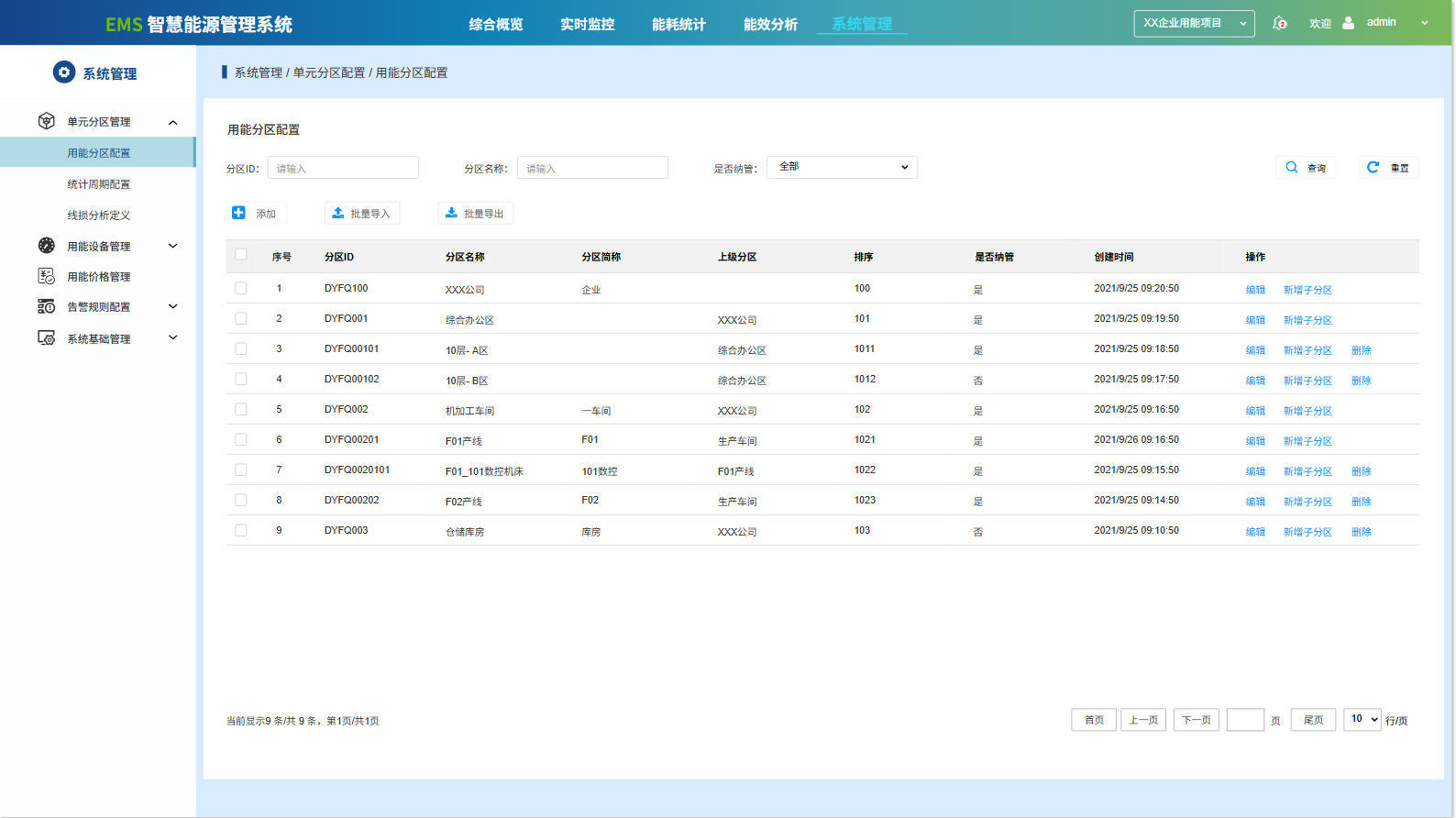Collapse the 单元分区管理 sidebar section
The width and height of the screenshot is (1456, 818).
tap(172, 122)
